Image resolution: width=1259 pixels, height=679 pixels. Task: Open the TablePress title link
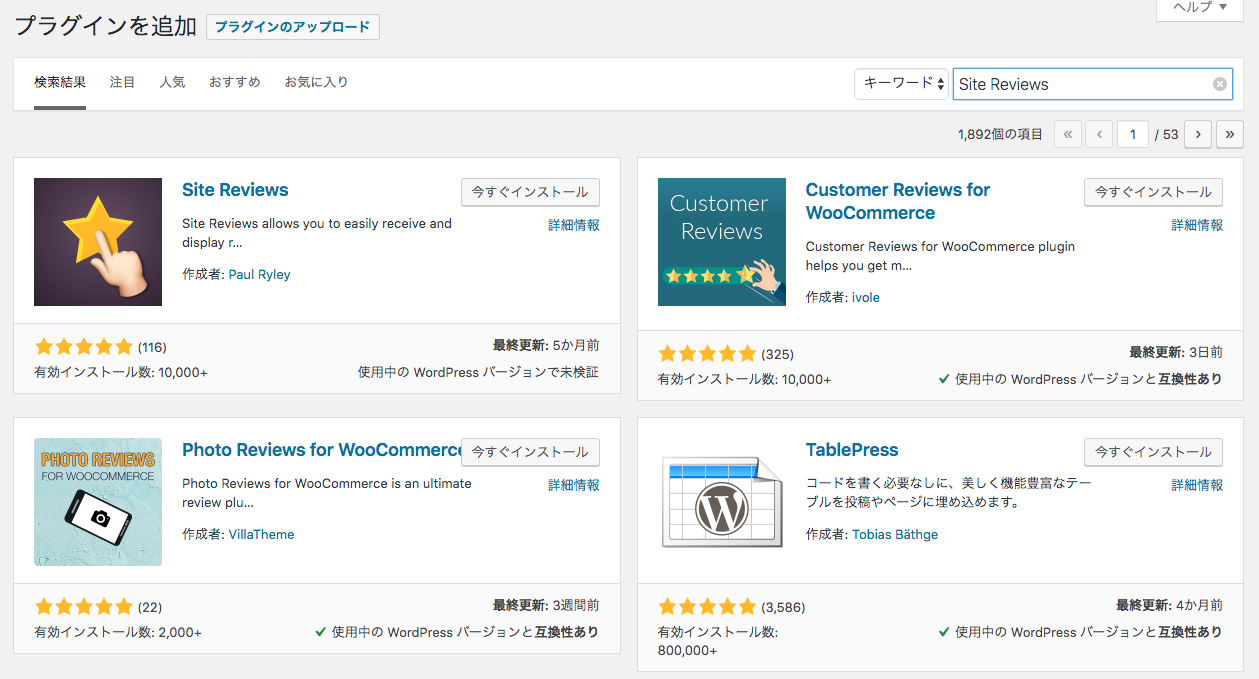(x=852, y=450)
